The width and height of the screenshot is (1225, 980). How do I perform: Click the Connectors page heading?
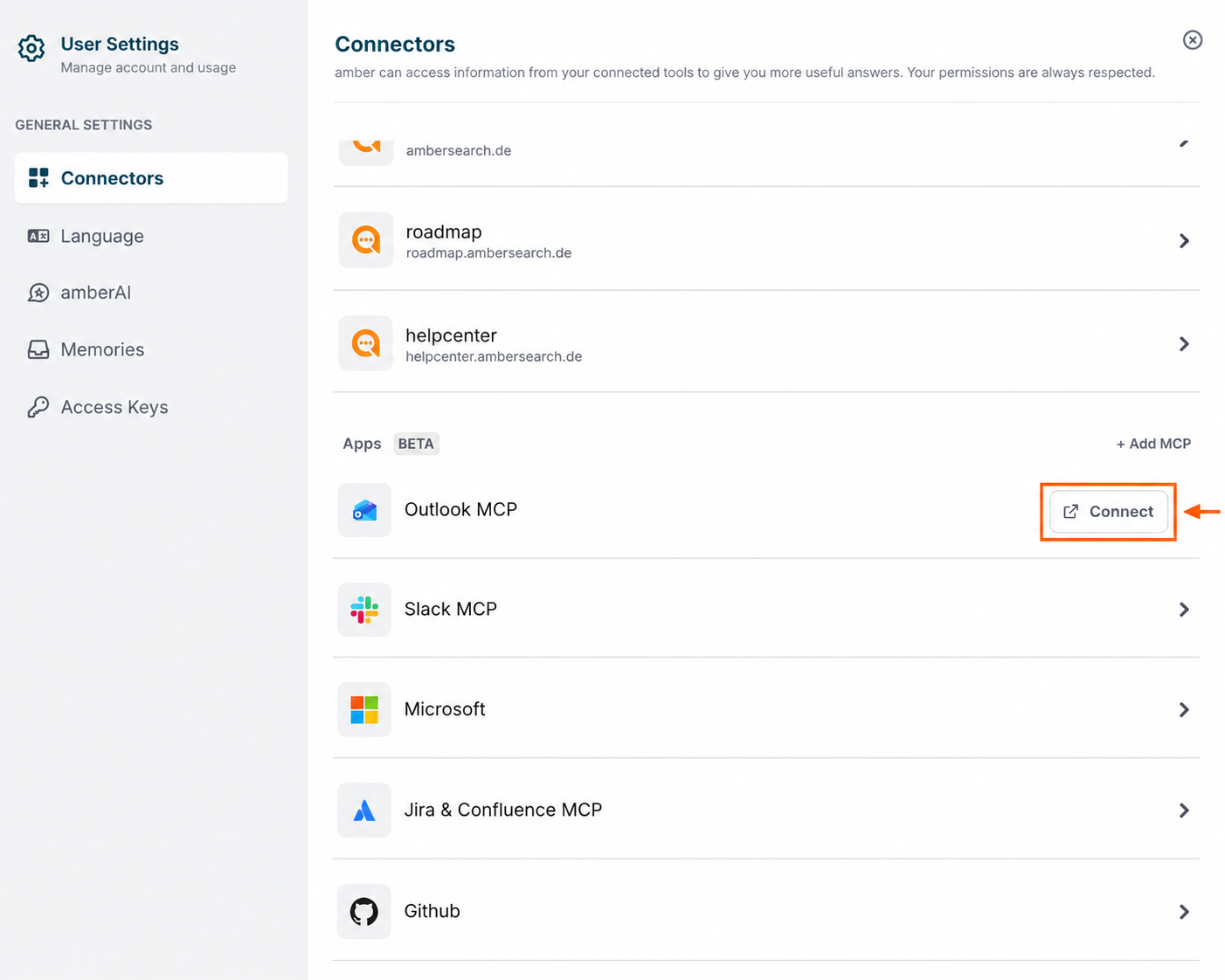[395, 44]
